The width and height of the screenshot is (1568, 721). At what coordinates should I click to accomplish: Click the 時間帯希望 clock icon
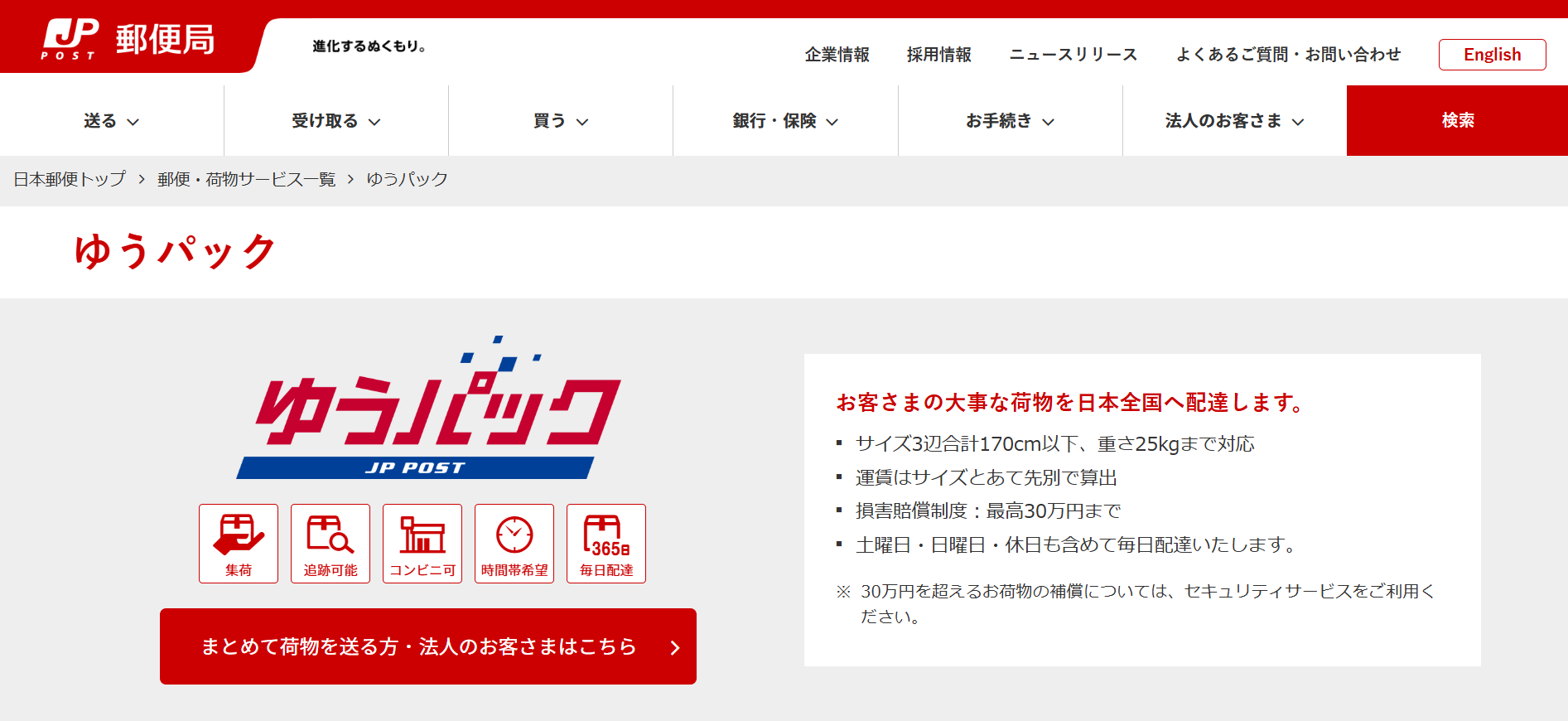point(514,543)
